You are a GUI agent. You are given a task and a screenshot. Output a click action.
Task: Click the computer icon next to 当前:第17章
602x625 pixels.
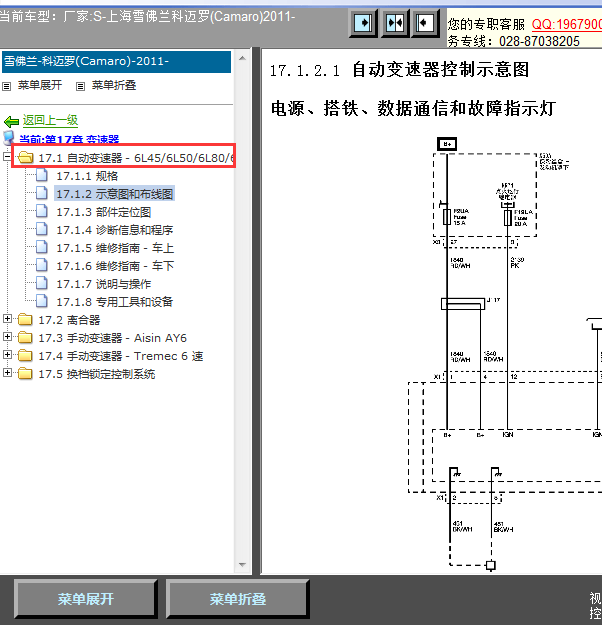[9, 138]
